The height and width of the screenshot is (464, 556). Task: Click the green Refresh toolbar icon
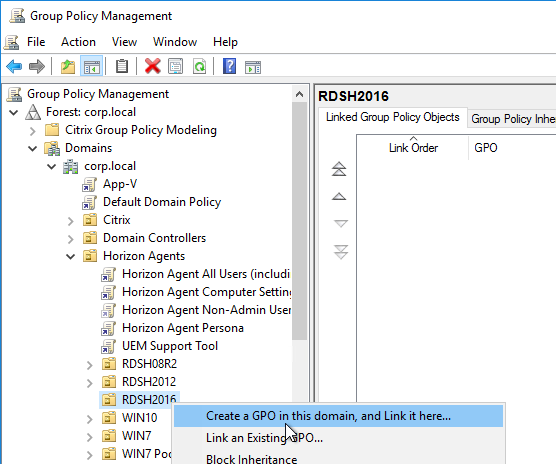point(199,66)
